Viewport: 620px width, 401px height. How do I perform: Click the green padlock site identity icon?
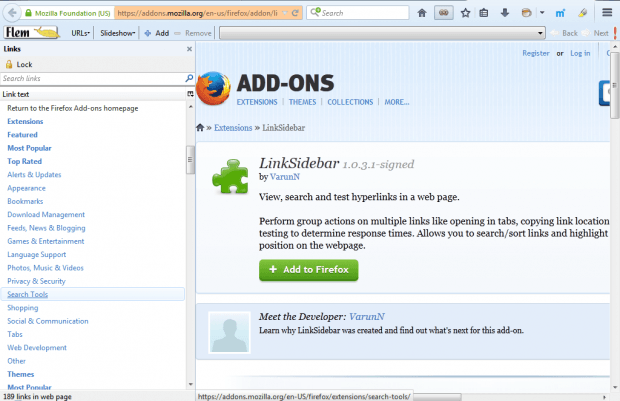pyautogui.click(x=28, y=13)
